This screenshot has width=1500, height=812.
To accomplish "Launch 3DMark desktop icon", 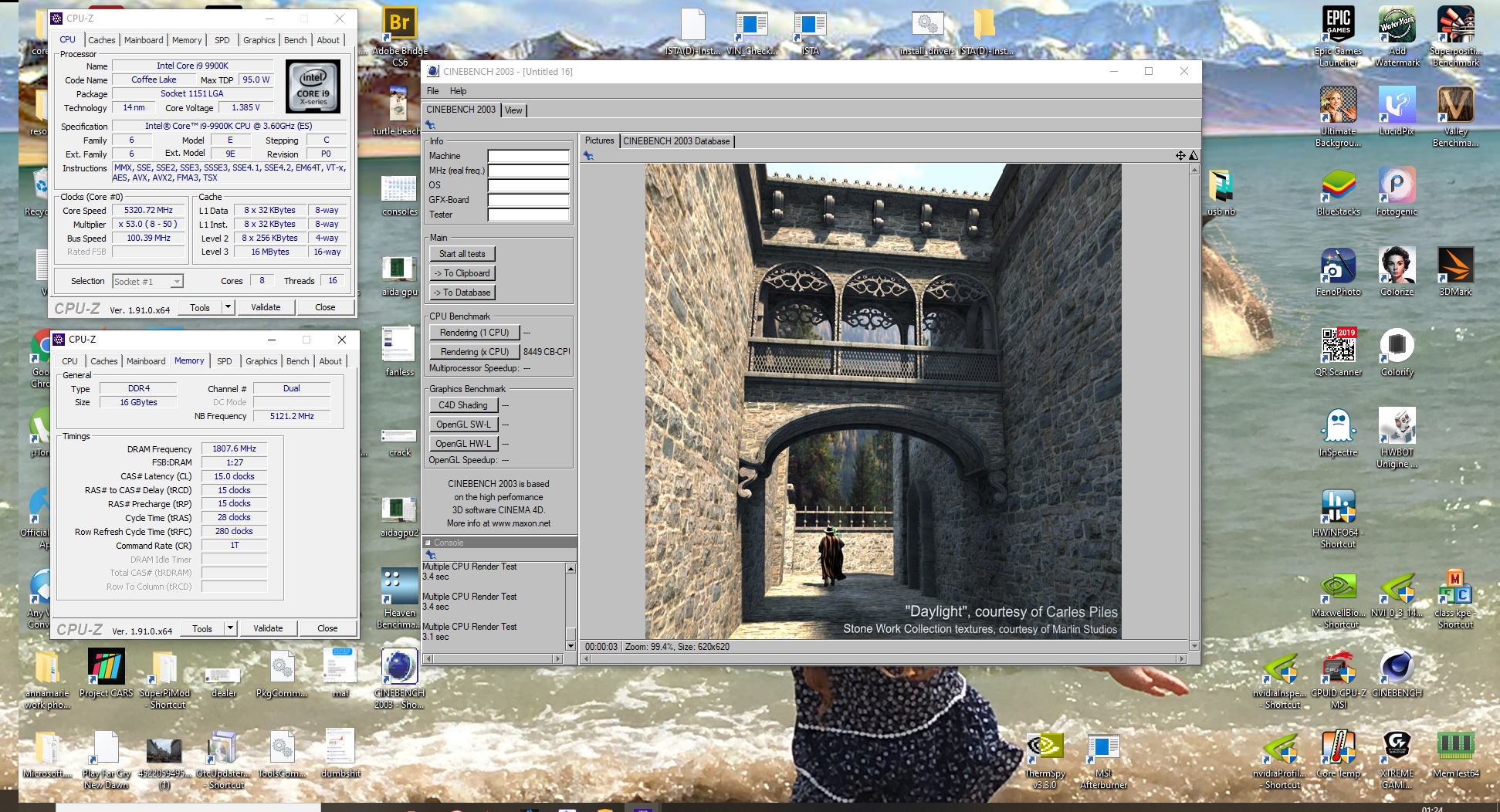I will point(1455,272).
